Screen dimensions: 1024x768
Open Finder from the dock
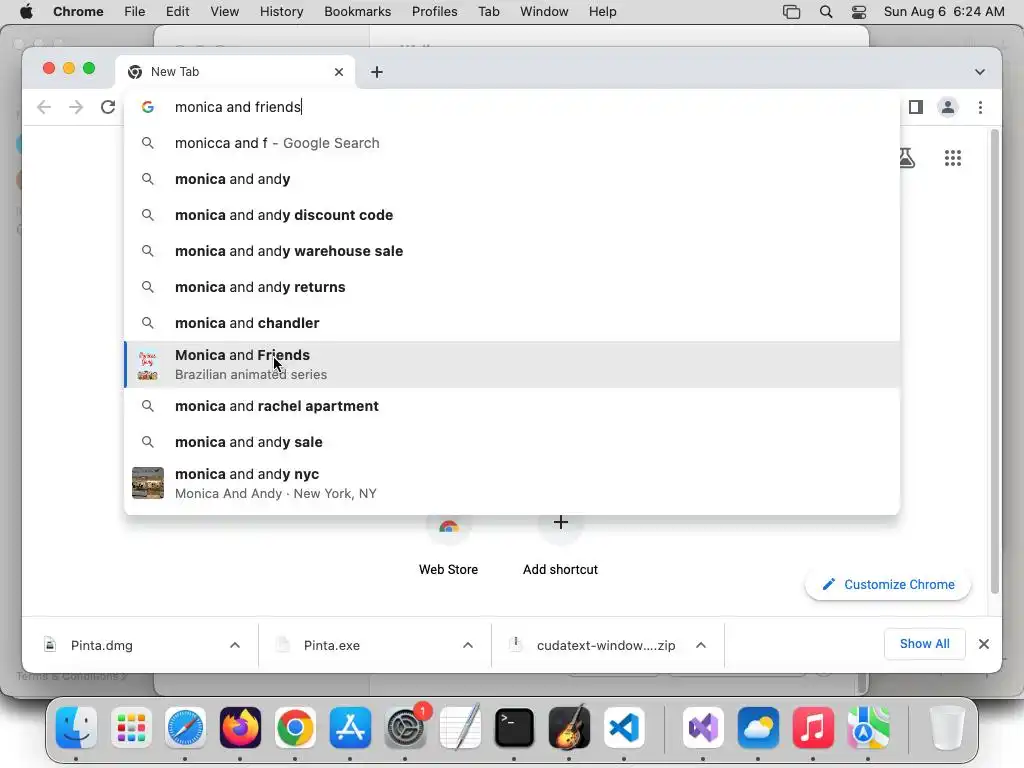click(x=76, y=728)
